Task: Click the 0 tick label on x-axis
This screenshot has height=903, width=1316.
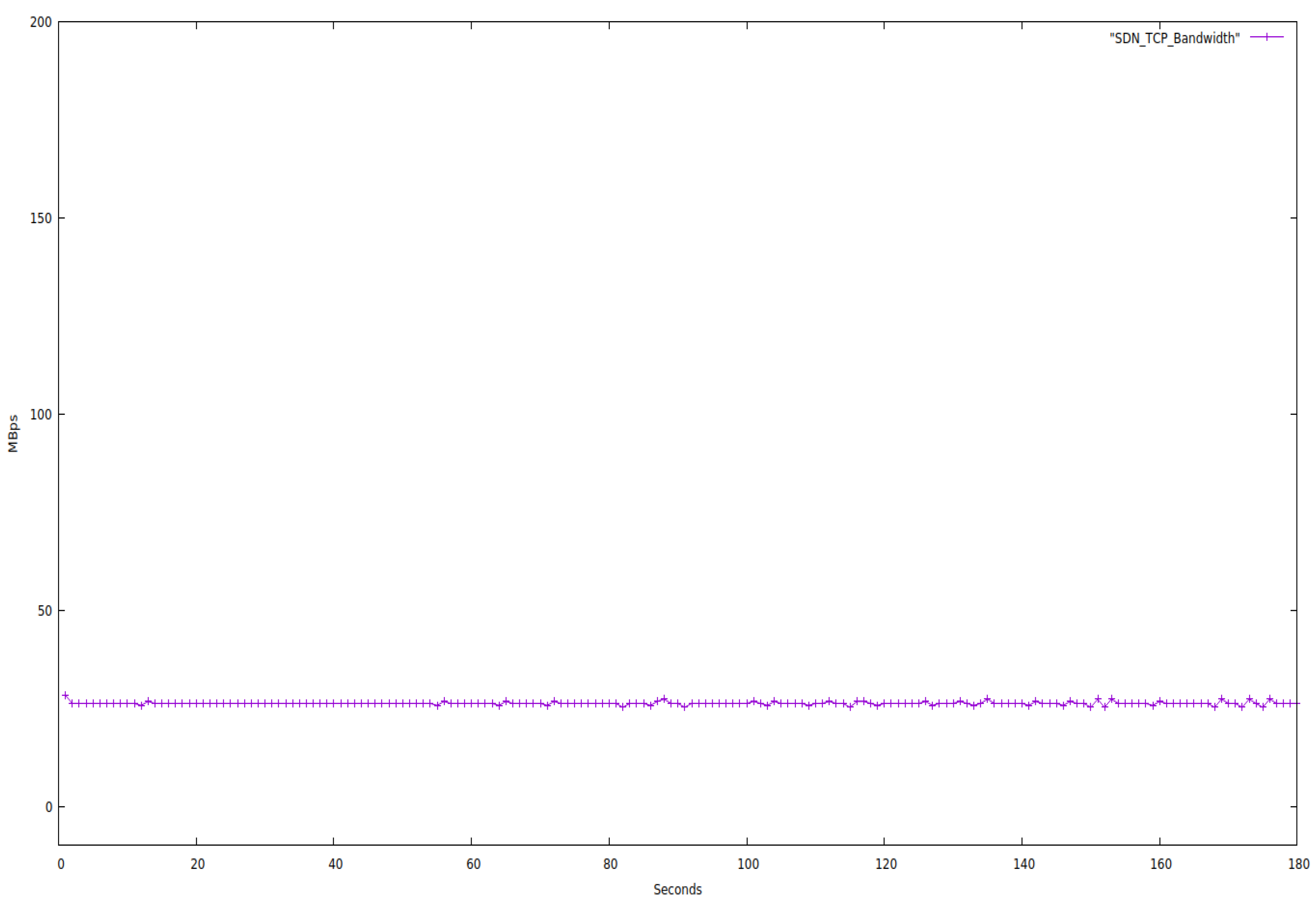Action: (x=61, y=865)
